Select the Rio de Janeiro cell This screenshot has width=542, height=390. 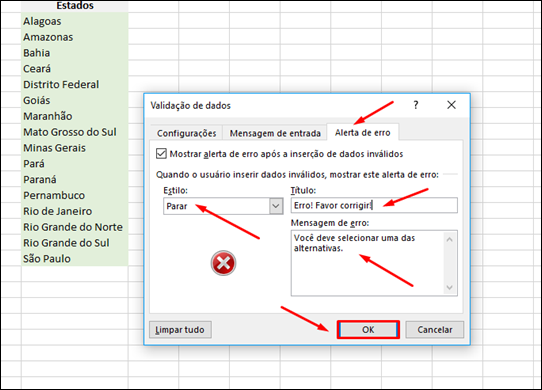(x=75, y=211)
